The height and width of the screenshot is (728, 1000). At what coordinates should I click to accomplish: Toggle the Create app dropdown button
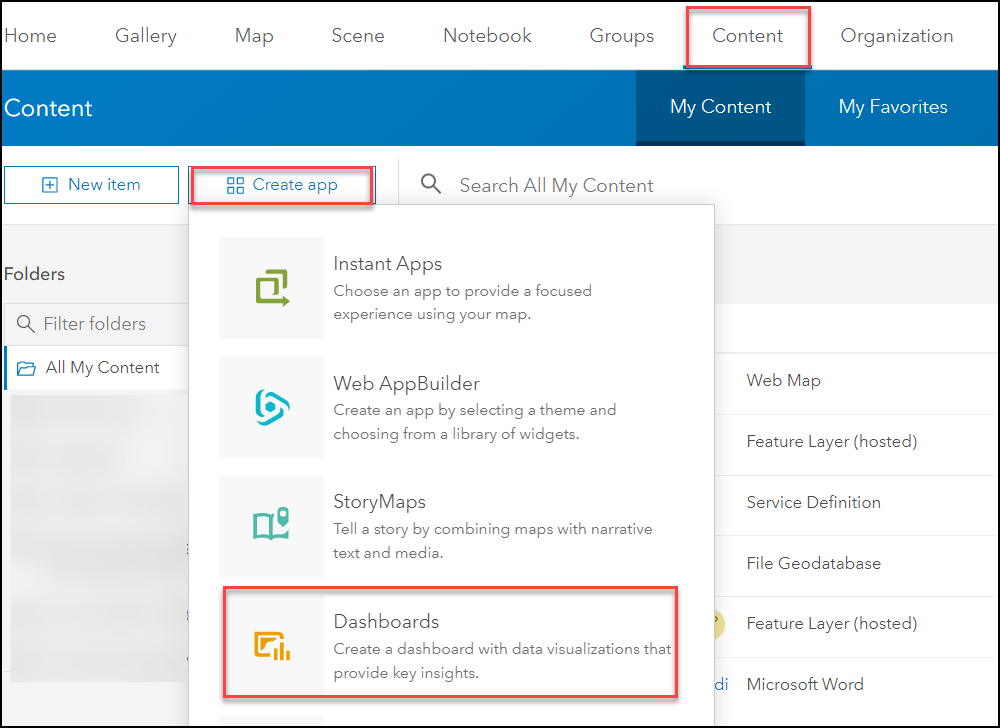[282, 185]
